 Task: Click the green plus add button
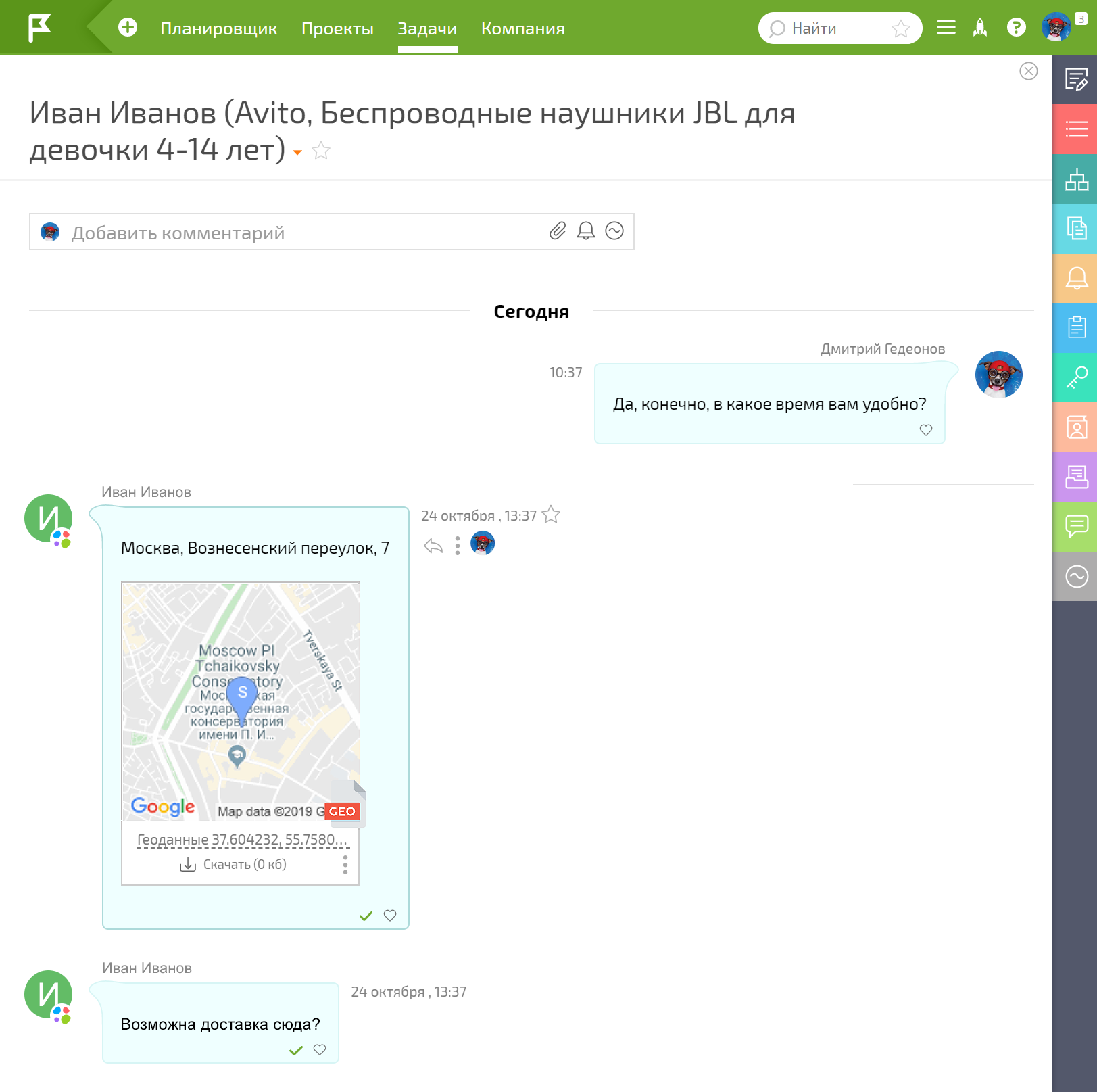pyautogui.click(x=128, y=28)
